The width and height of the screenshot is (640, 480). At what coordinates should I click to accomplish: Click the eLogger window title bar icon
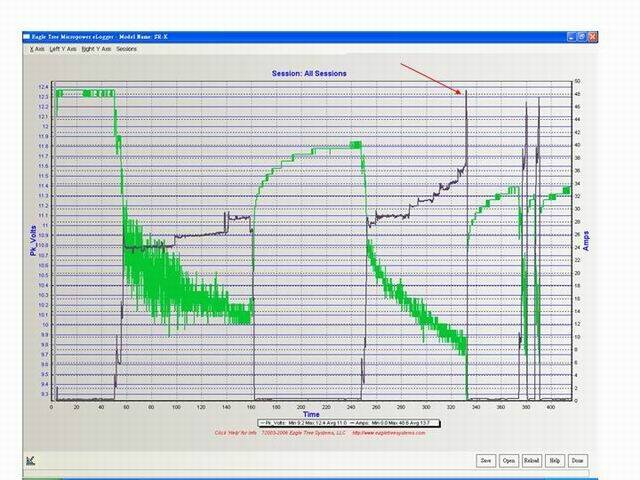coord(27,37)
